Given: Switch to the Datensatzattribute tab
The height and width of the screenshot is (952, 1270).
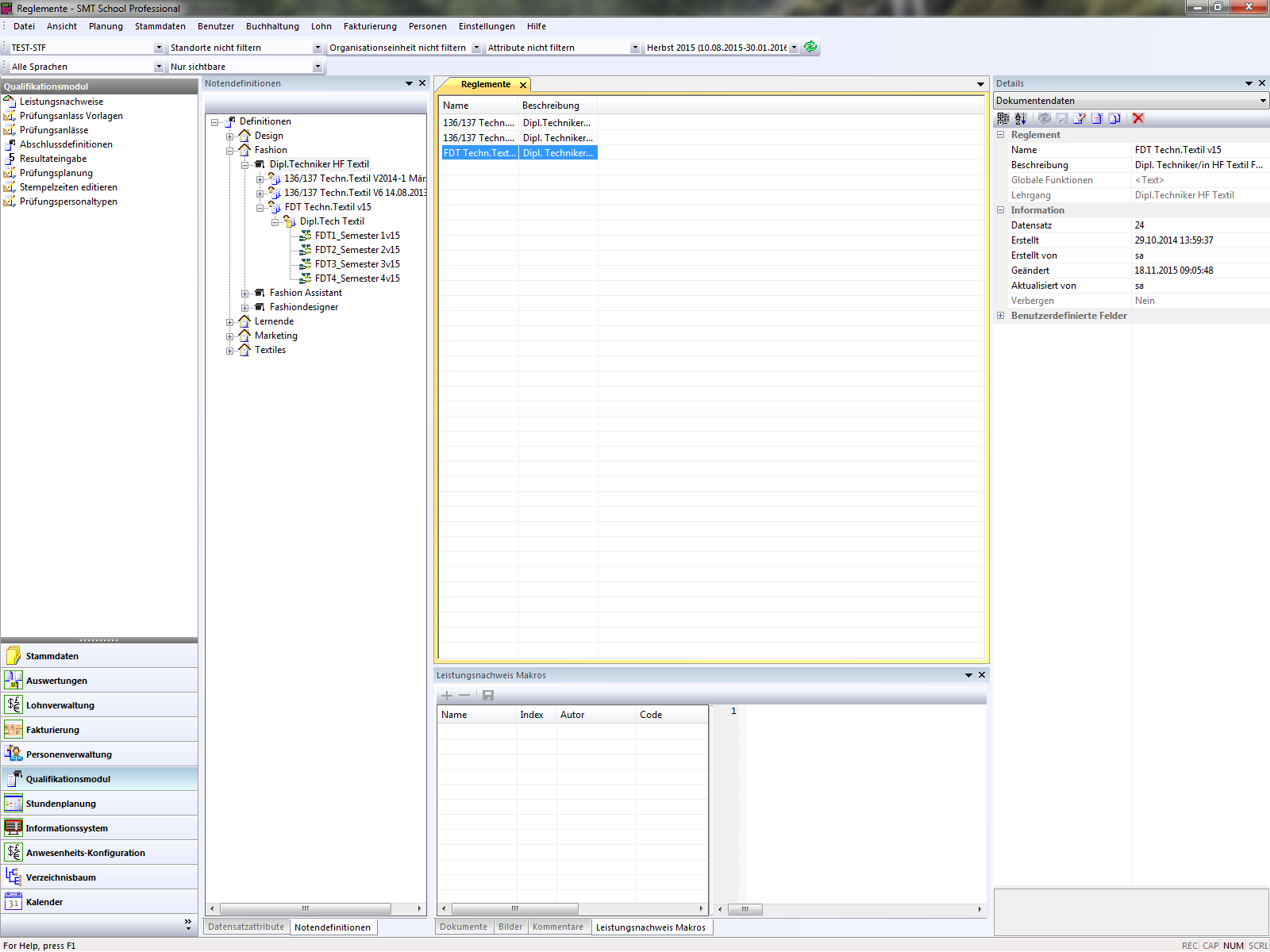Looking at the screenshot, I should point(246,927).
